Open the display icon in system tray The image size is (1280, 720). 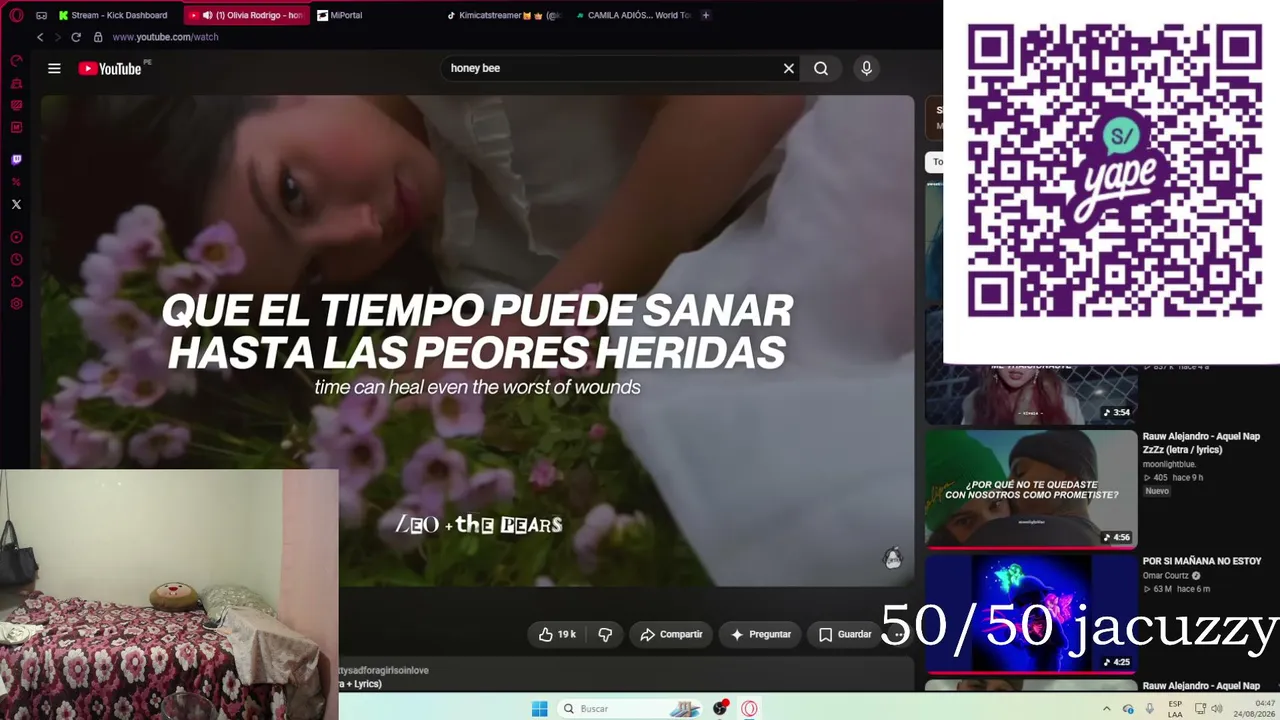1198,709
